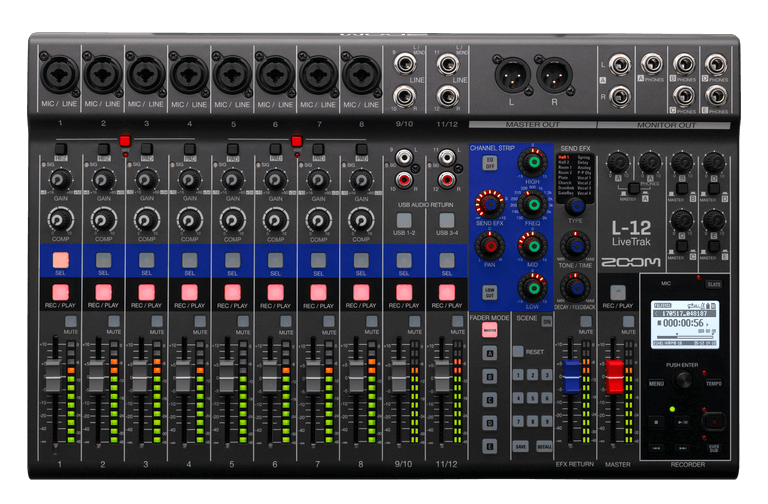Toggle the LOW CUT button

pyautogui.click(x=490, y=292)
